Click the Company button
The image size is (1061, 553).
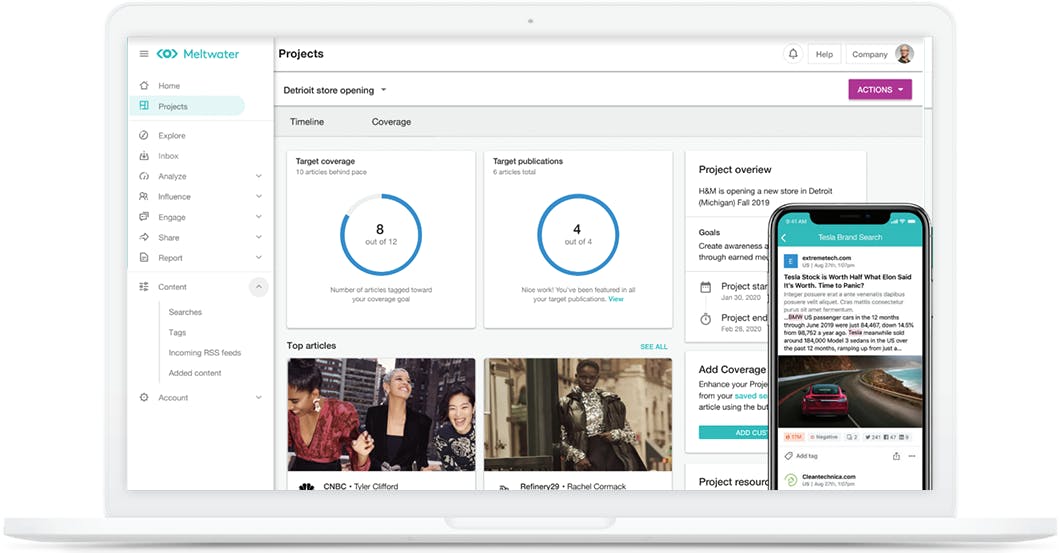point(870,54)
